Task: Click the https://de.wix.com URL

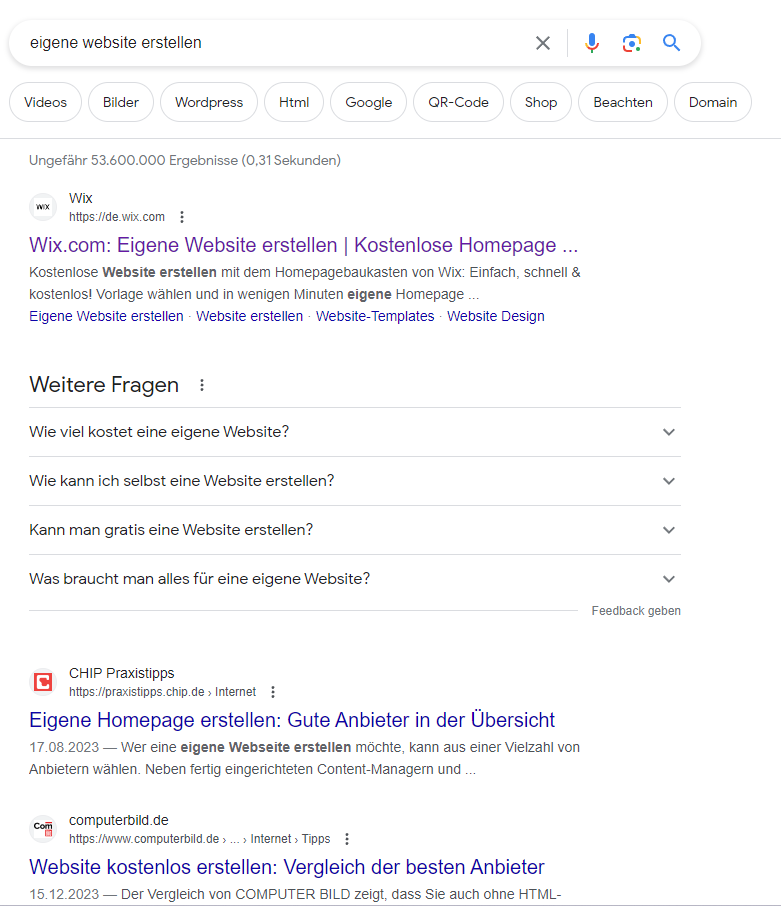Action: point(117,217)
